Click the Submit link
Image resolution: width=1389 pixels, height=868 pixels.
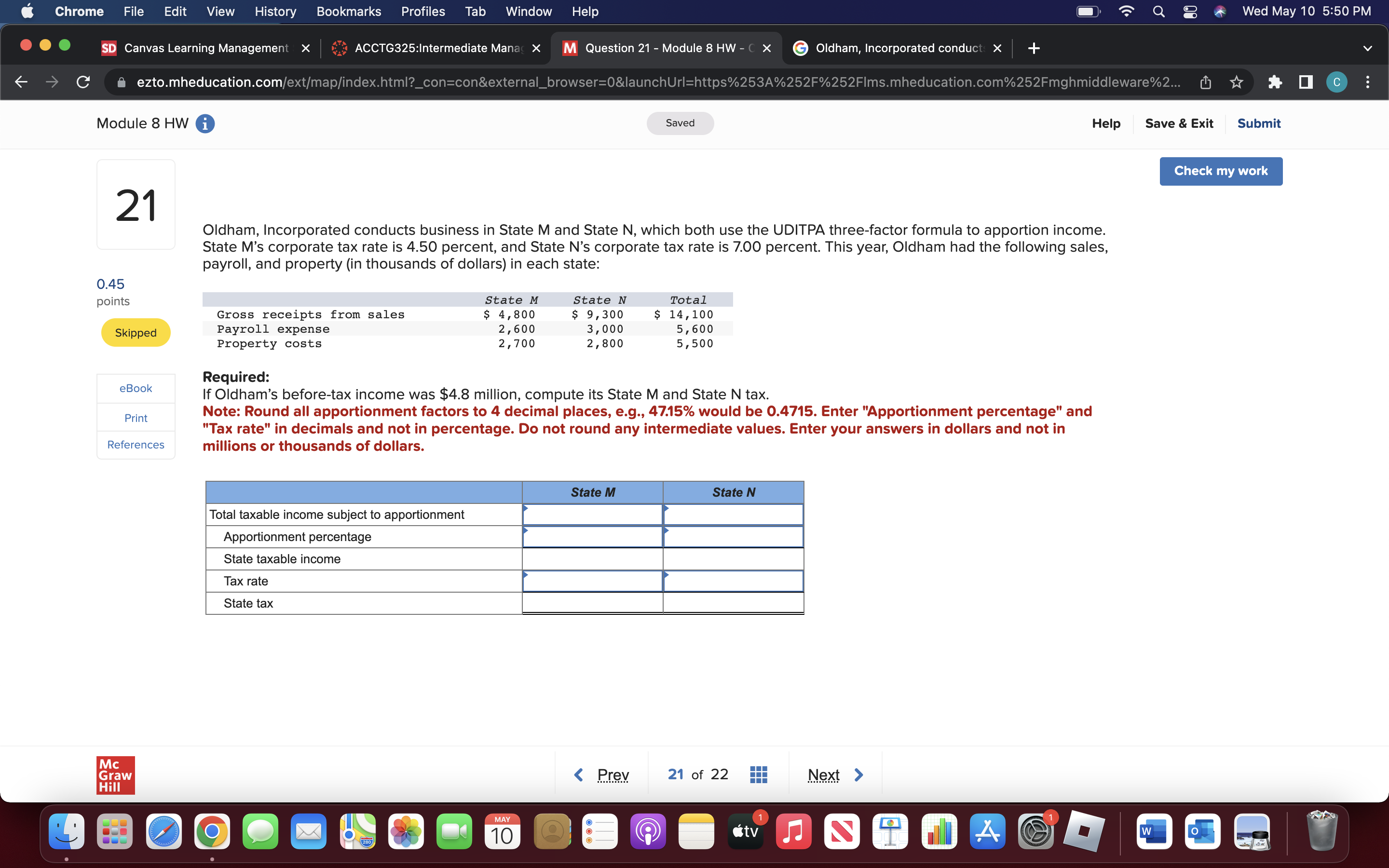click(1259, 123)
